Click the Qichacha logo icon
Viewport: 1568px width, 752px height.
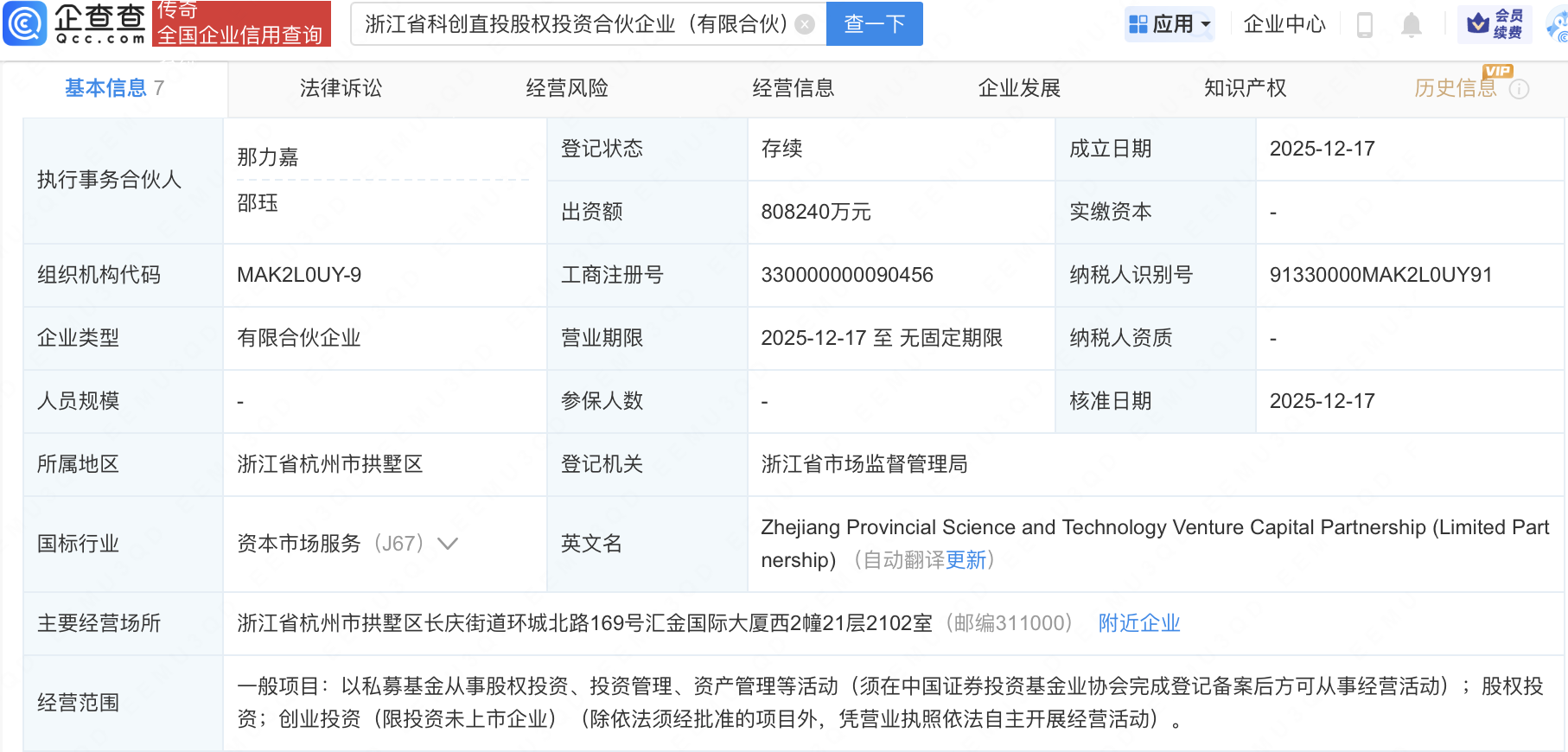25,23
